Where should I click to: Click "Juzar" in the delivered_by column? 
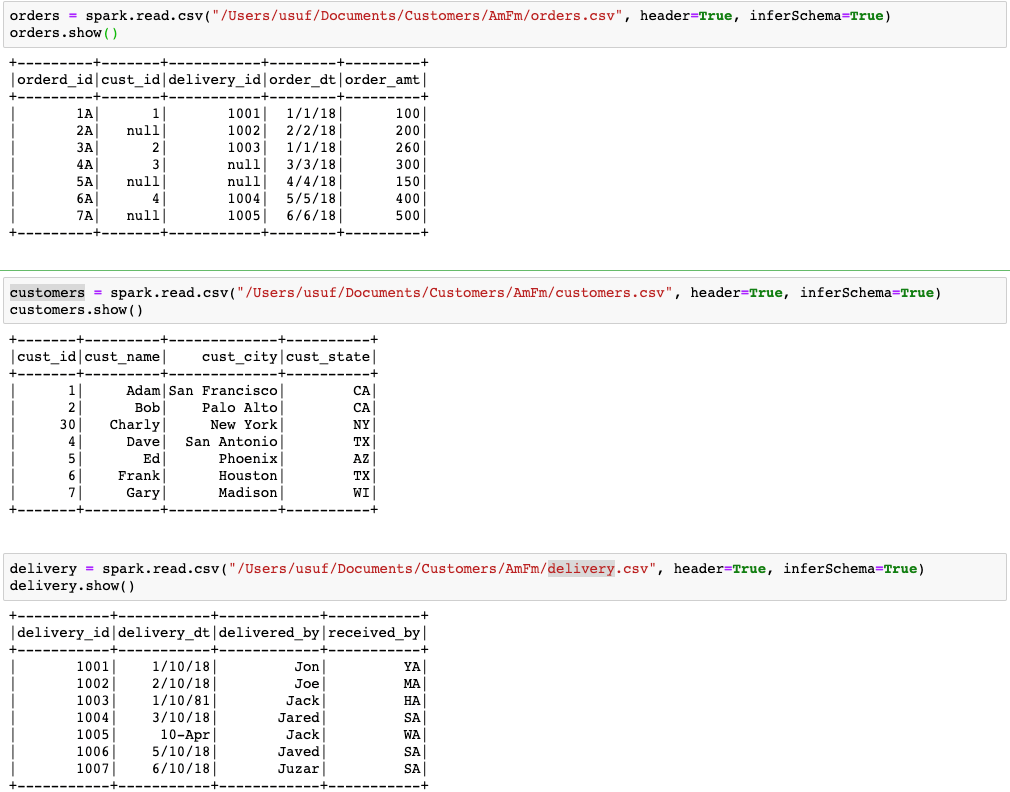click(298, 768)
